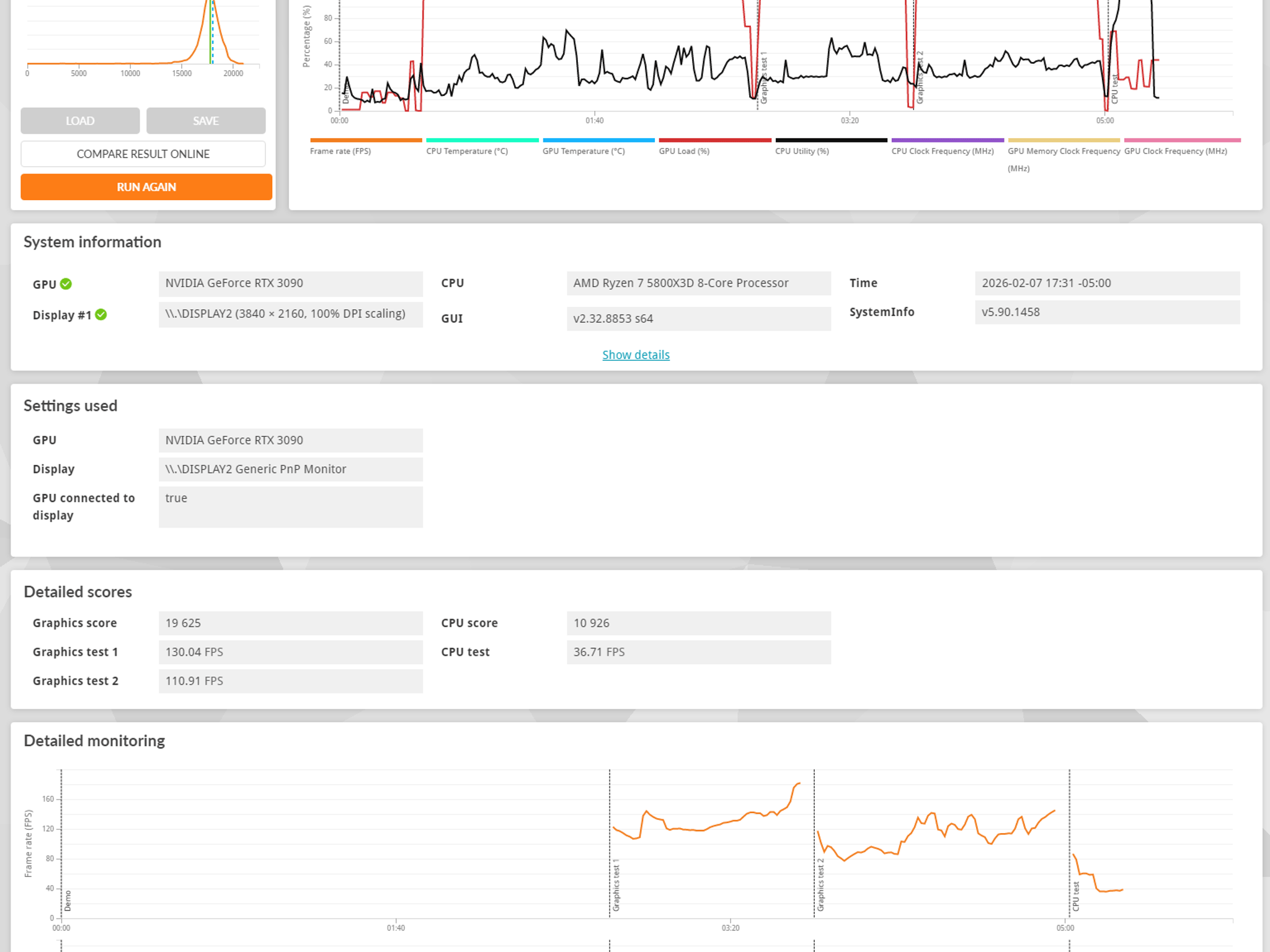Click the Graphics score value field
1270x952 pixels.
point(291,623)
